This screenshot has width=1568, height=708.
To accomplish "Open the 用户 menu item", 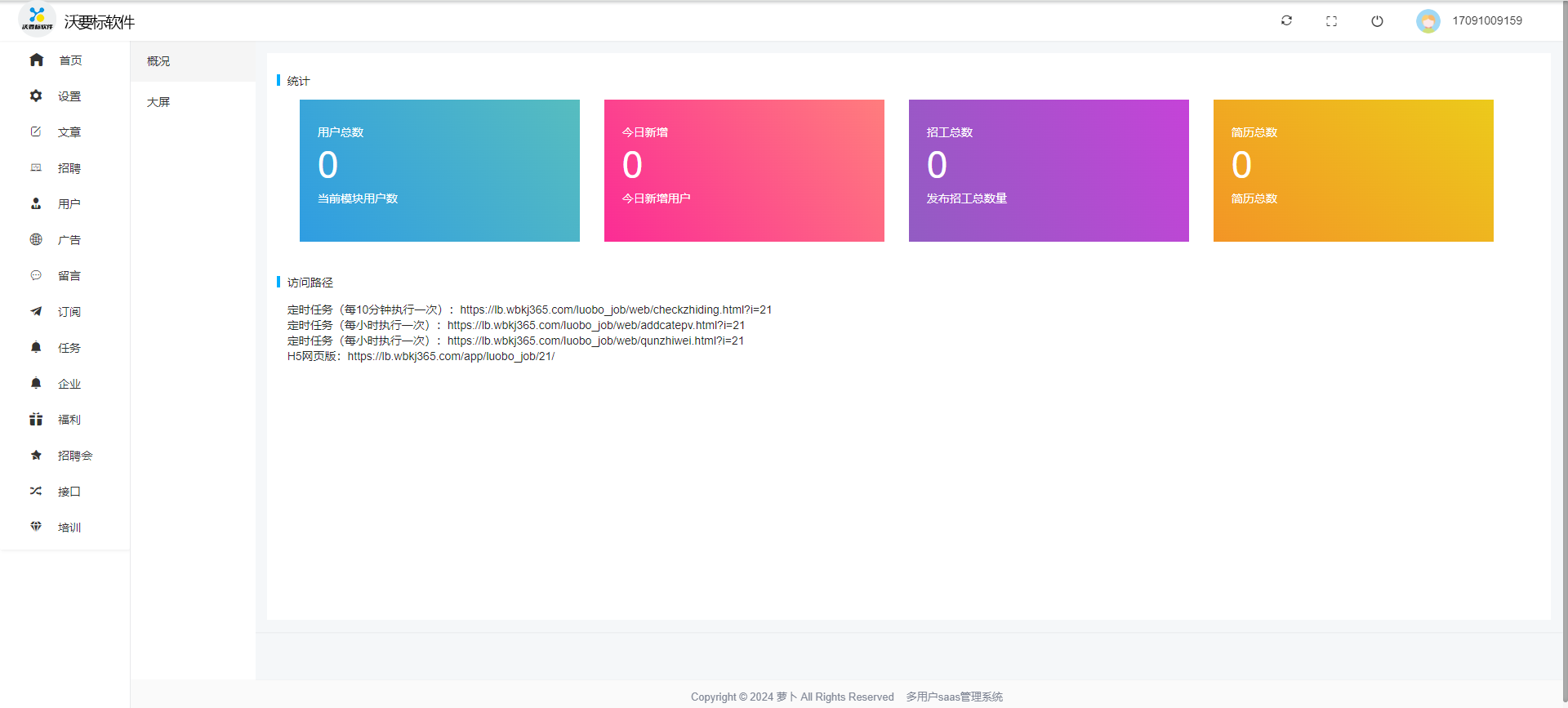I will 69,204.
